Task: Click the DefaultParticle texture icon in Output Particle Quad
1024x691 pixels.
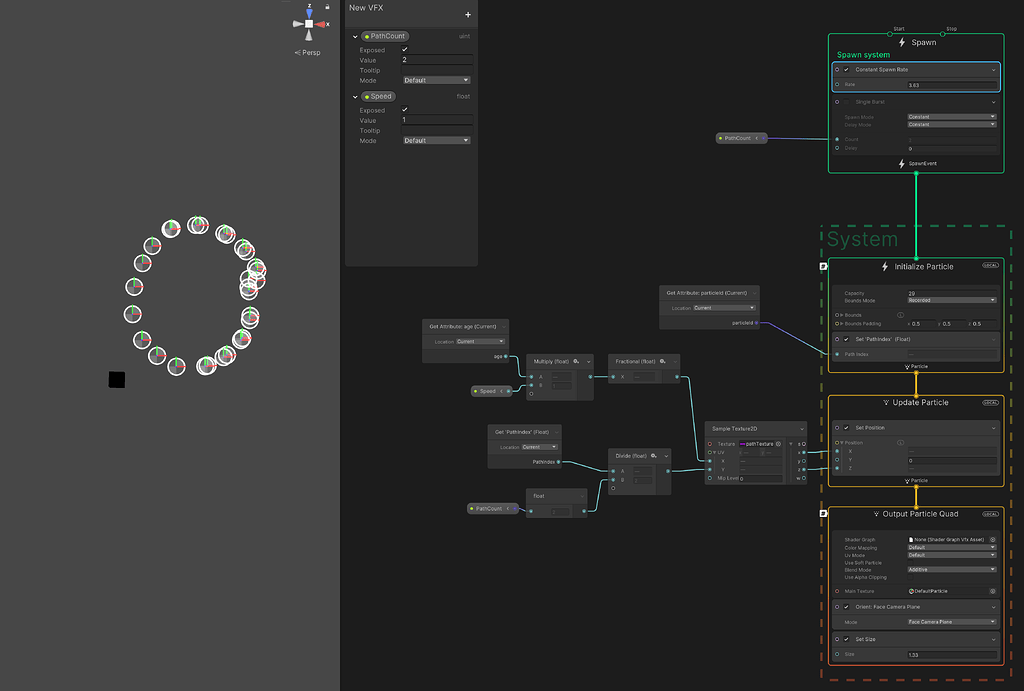Action: tap(912, 591)
